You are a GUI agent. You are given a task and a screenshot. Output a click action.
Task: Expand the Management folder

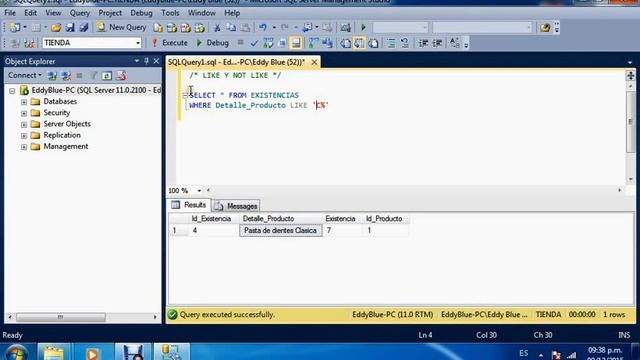pos(24,147)
